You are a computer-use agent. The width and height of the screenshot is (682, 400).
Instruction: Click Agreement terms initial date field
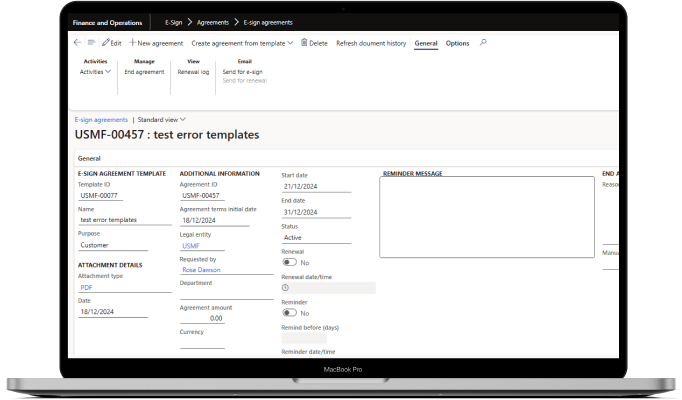pos(215,220)
